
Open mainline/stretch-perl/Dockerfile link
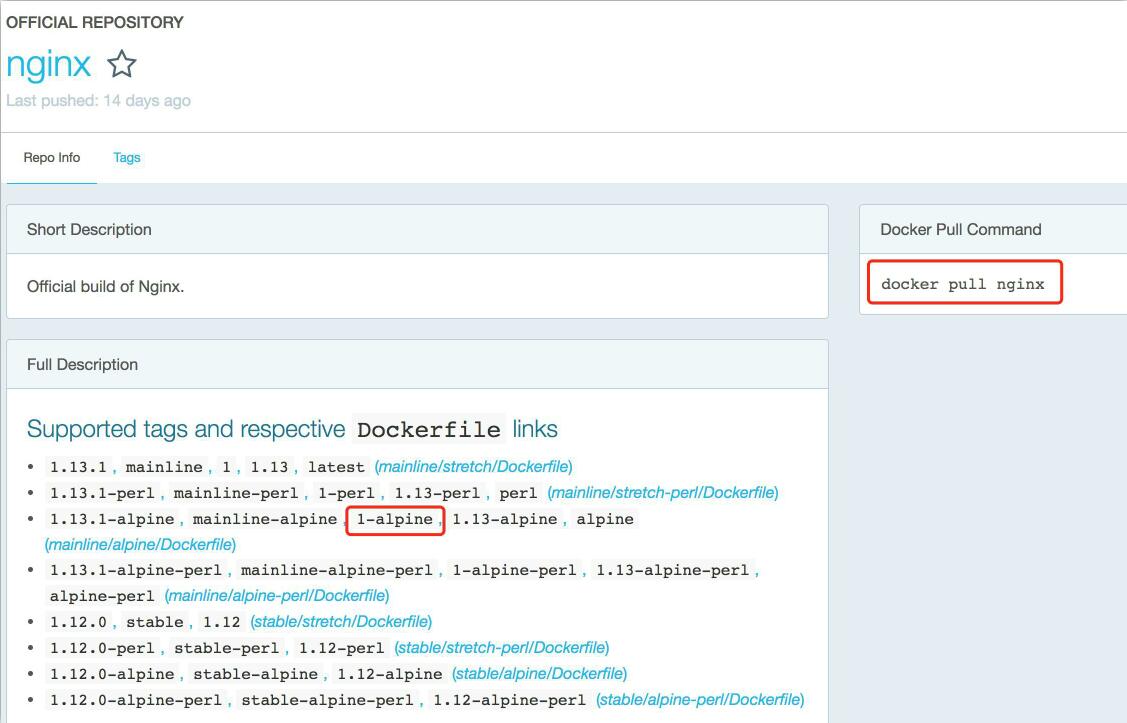[663, 492]
